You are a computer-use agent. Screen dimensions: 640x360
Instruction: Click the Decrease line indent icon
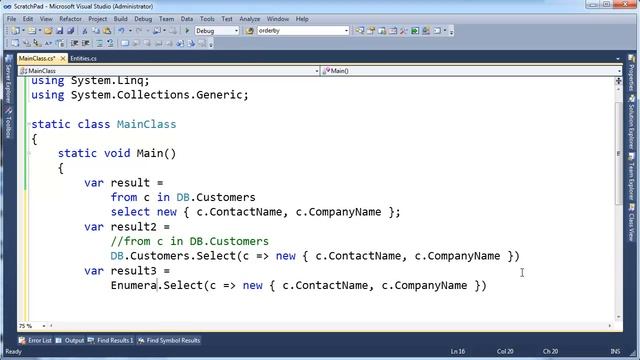click(74, 43)
